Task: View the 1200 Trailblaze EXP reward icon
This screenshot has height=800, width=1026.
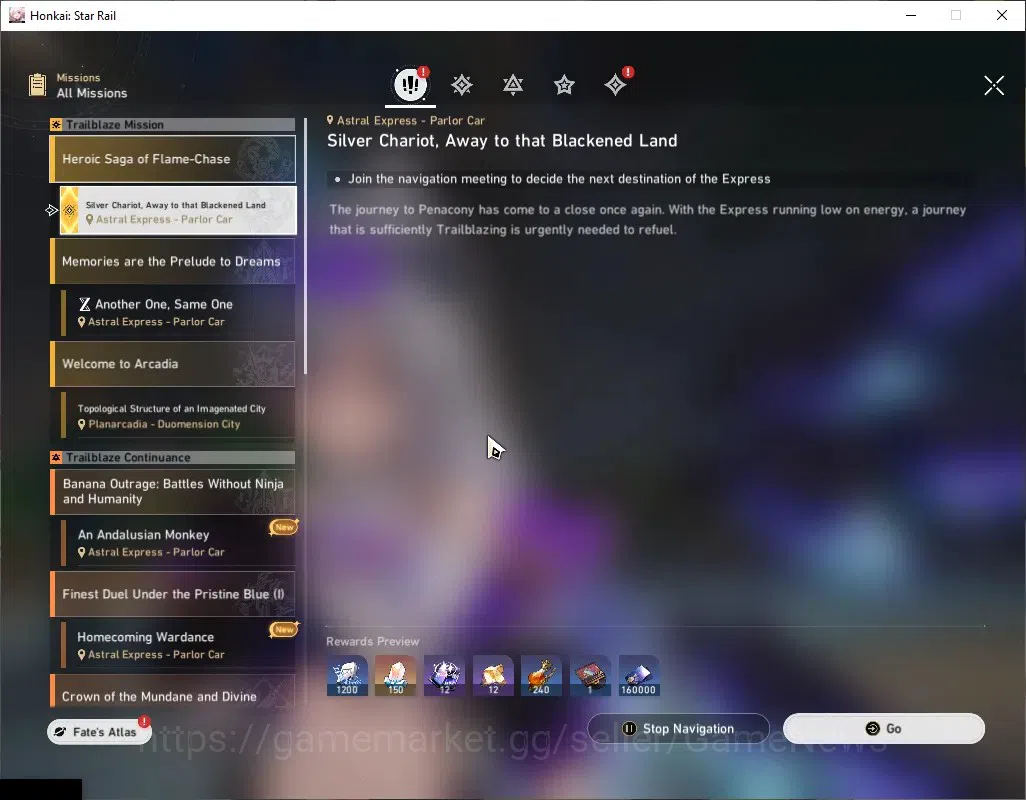Action: [x=347, y=676]
